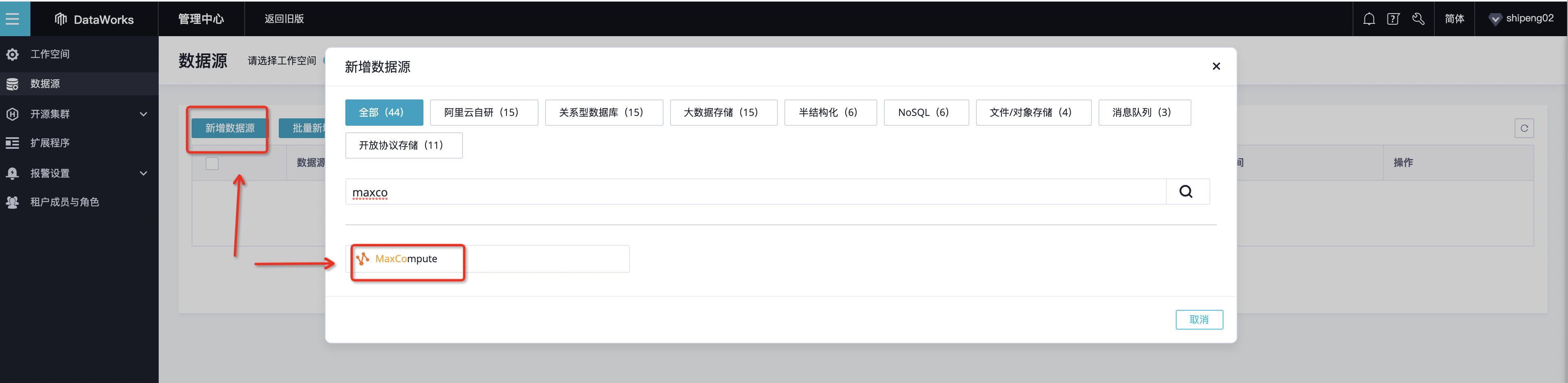Click the DataWorks logo icon

(x=61, y=19)
